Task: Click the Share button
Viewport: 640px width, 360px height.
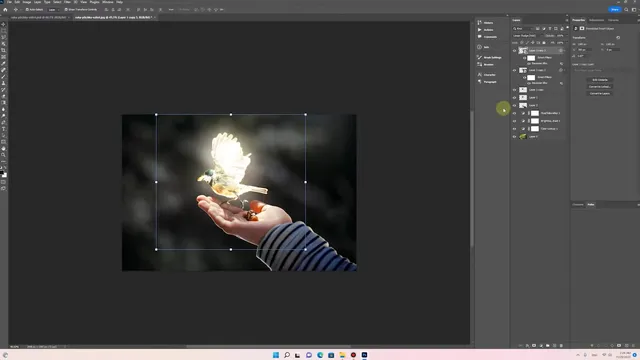Action: click(x=615, y=9)
